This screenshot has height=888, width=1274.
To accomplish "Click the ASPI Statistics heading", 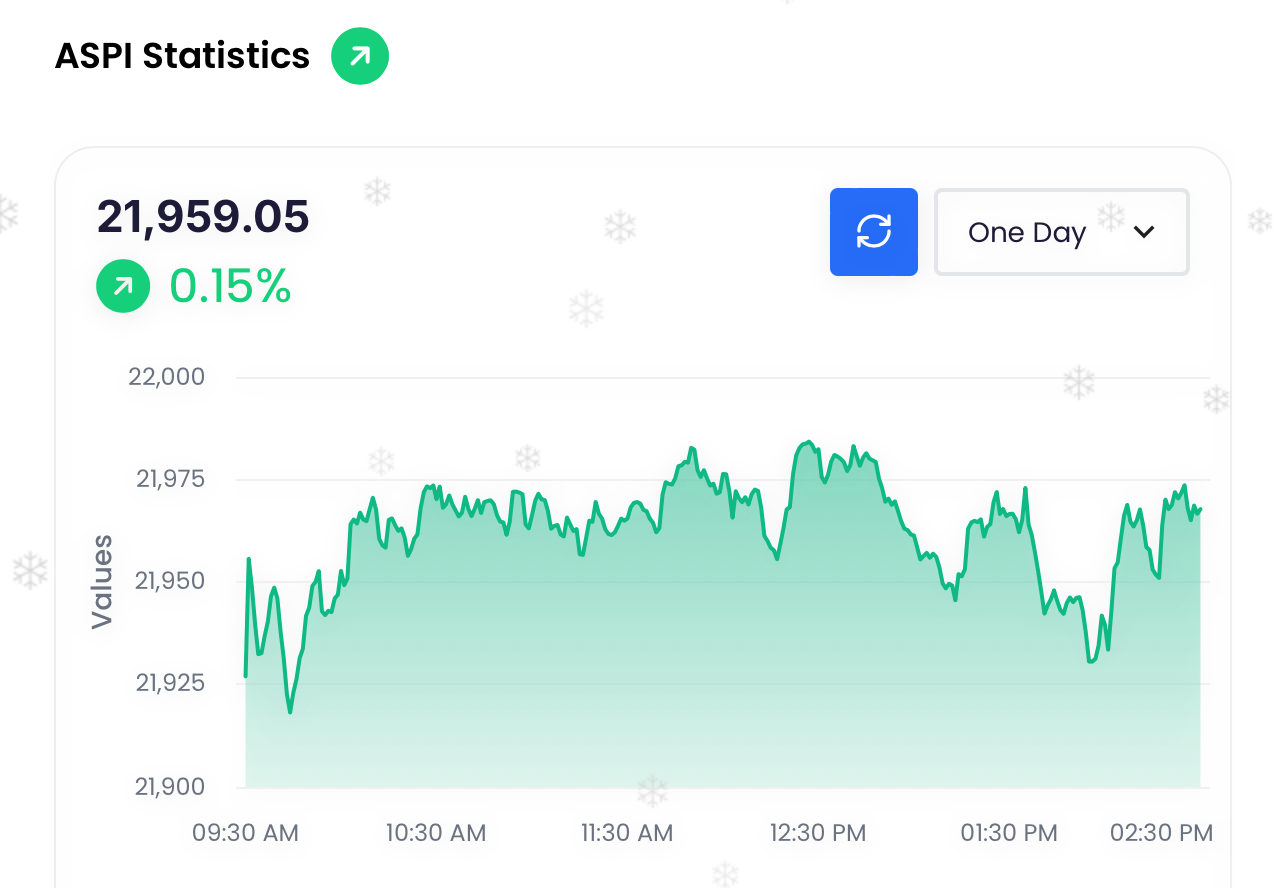I will pos(182,56).
